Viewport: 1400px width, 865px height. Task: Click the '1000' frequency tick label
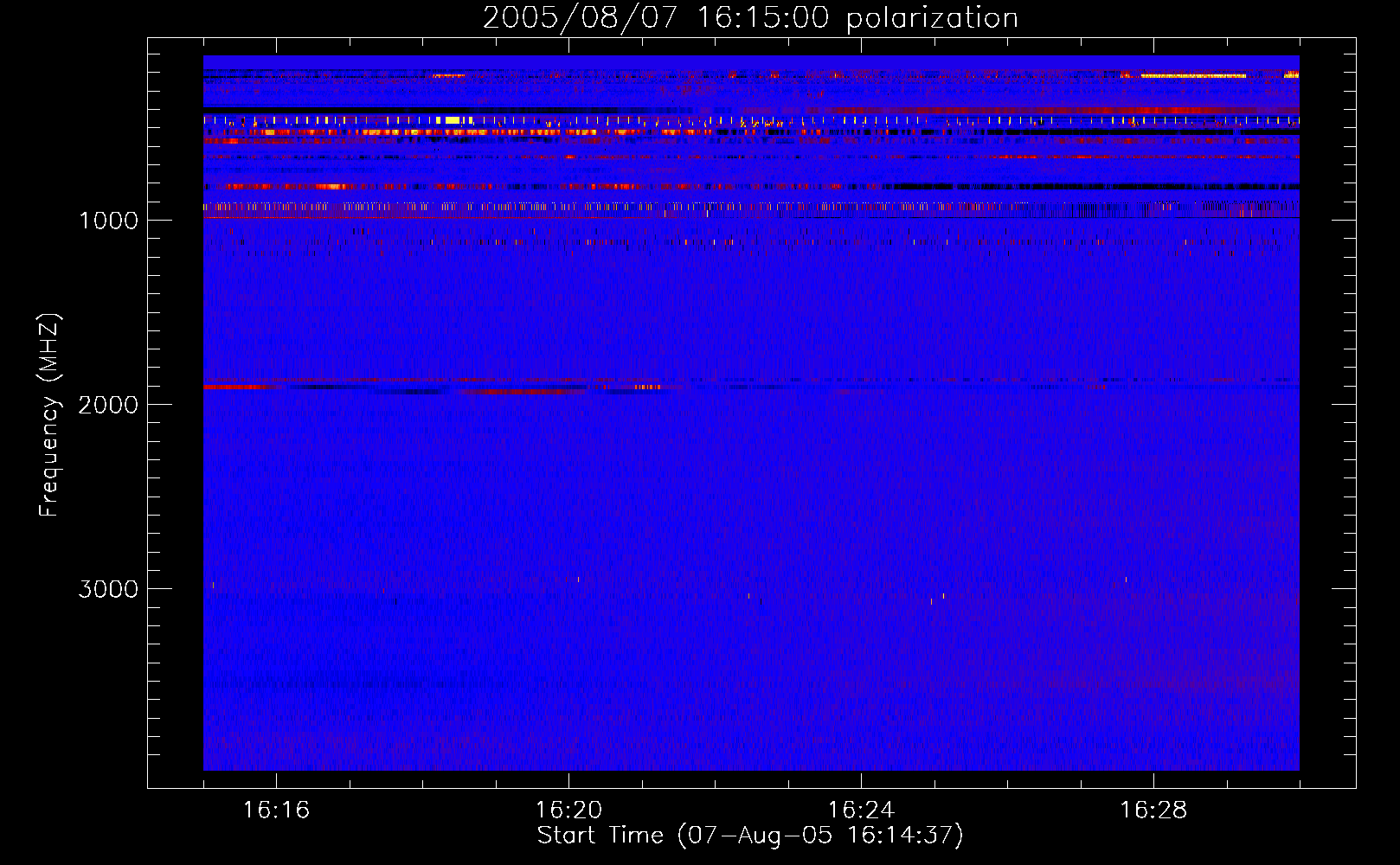108,221
